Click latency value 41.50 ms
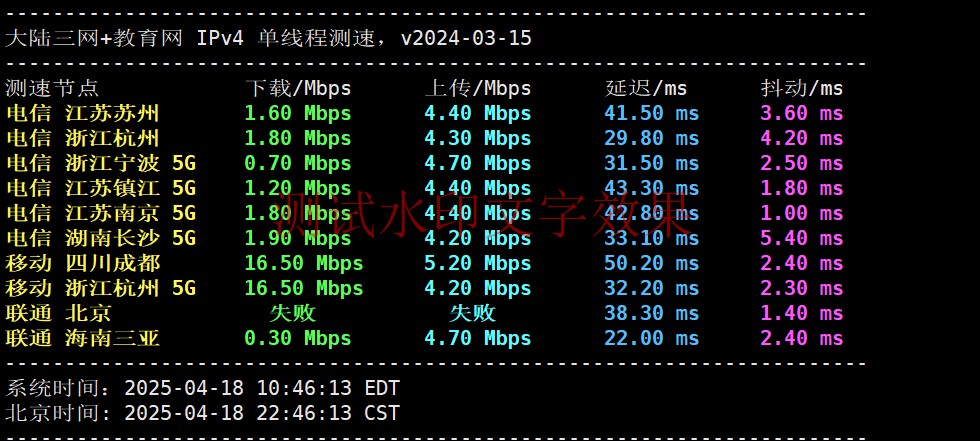Image resolution: width=980 pixels, height=441 pixels. [652, 113]
